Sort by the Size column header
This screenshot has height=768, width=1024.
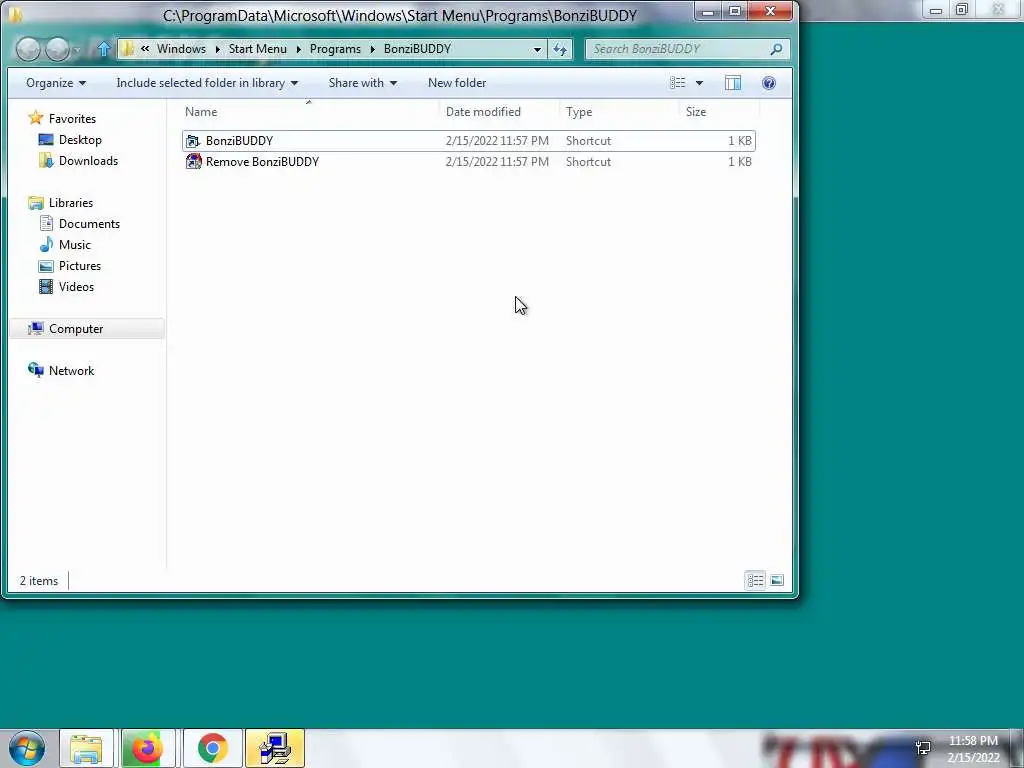click(718, 112)
